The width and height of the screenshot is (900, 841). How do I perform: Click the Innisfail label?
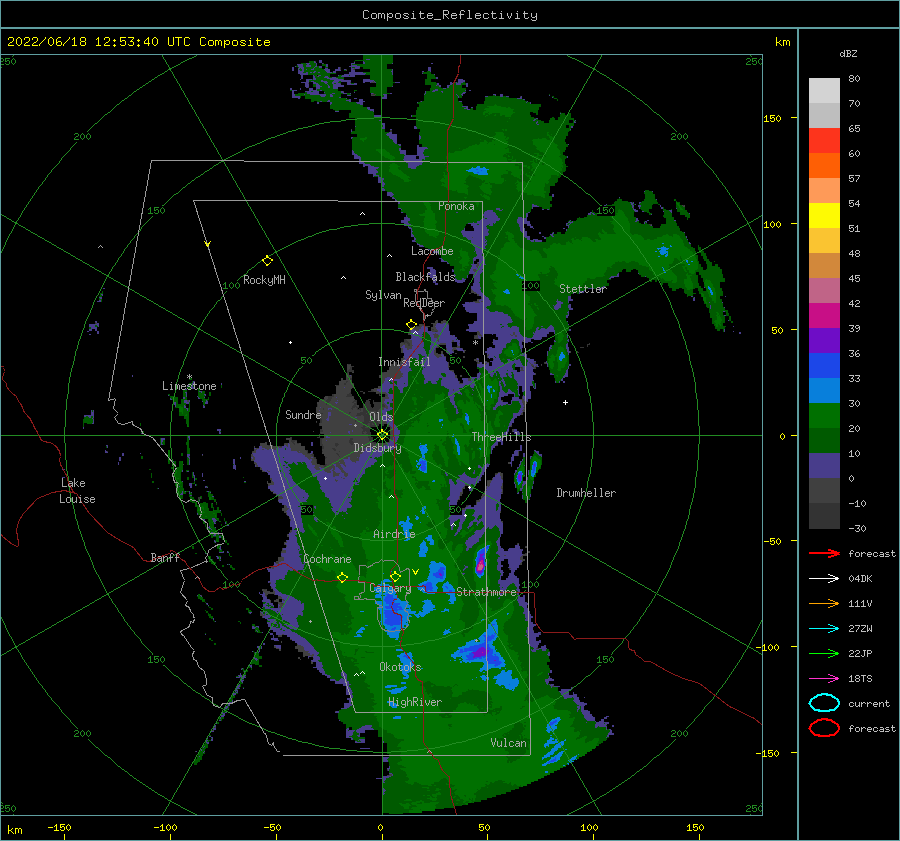tap(404, 362)
